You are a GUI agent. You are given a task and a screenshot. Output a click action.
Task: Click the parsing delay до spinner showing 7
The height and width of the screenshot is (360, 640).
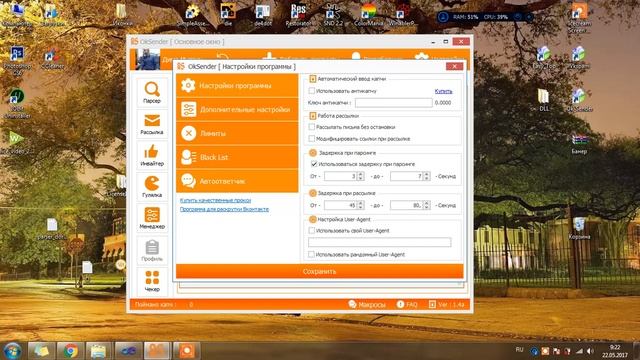[410, 176]
